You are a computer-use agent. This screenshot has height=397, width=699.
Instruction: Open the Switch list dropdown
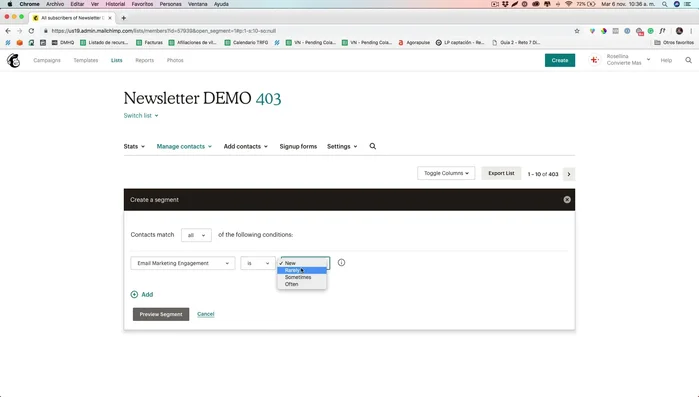pos(141,115)
